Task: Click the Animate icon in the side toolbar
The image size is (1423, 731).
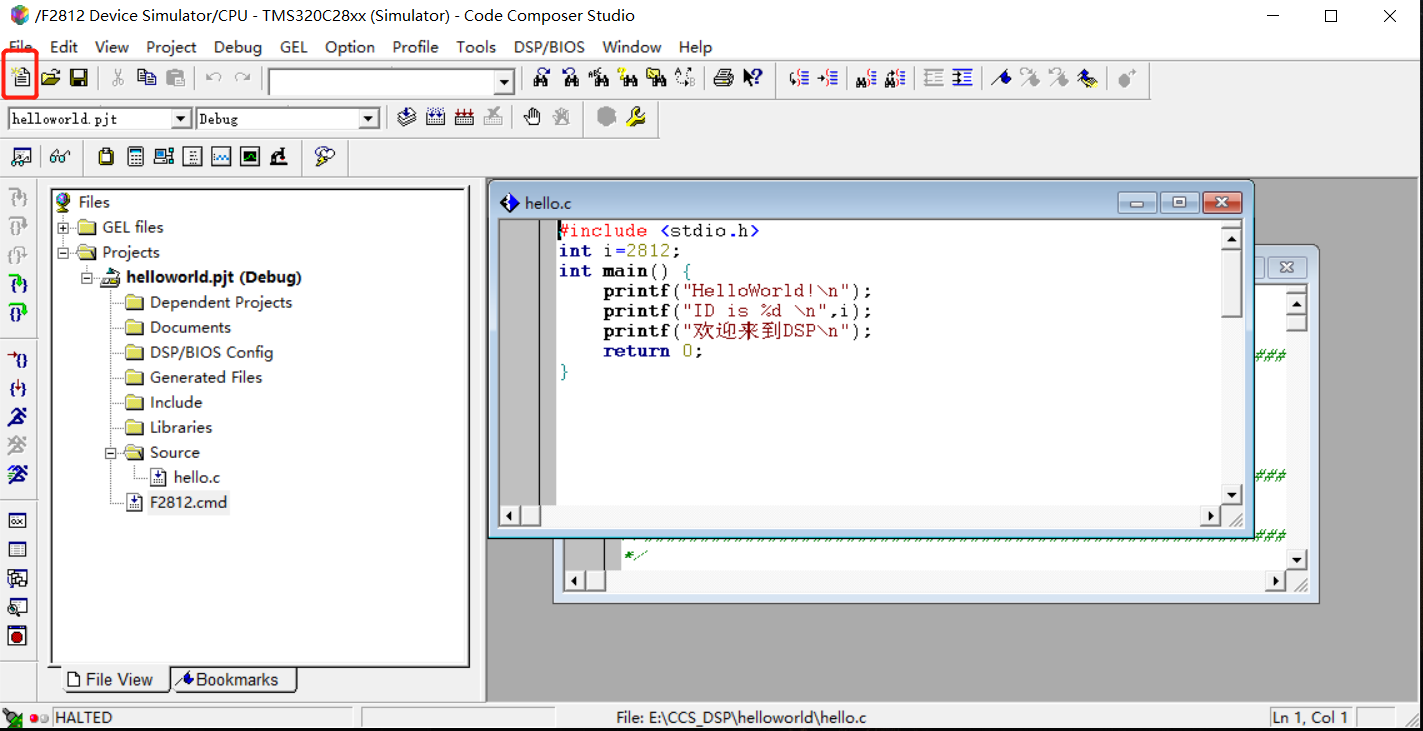Action: [x=17, y=474]
